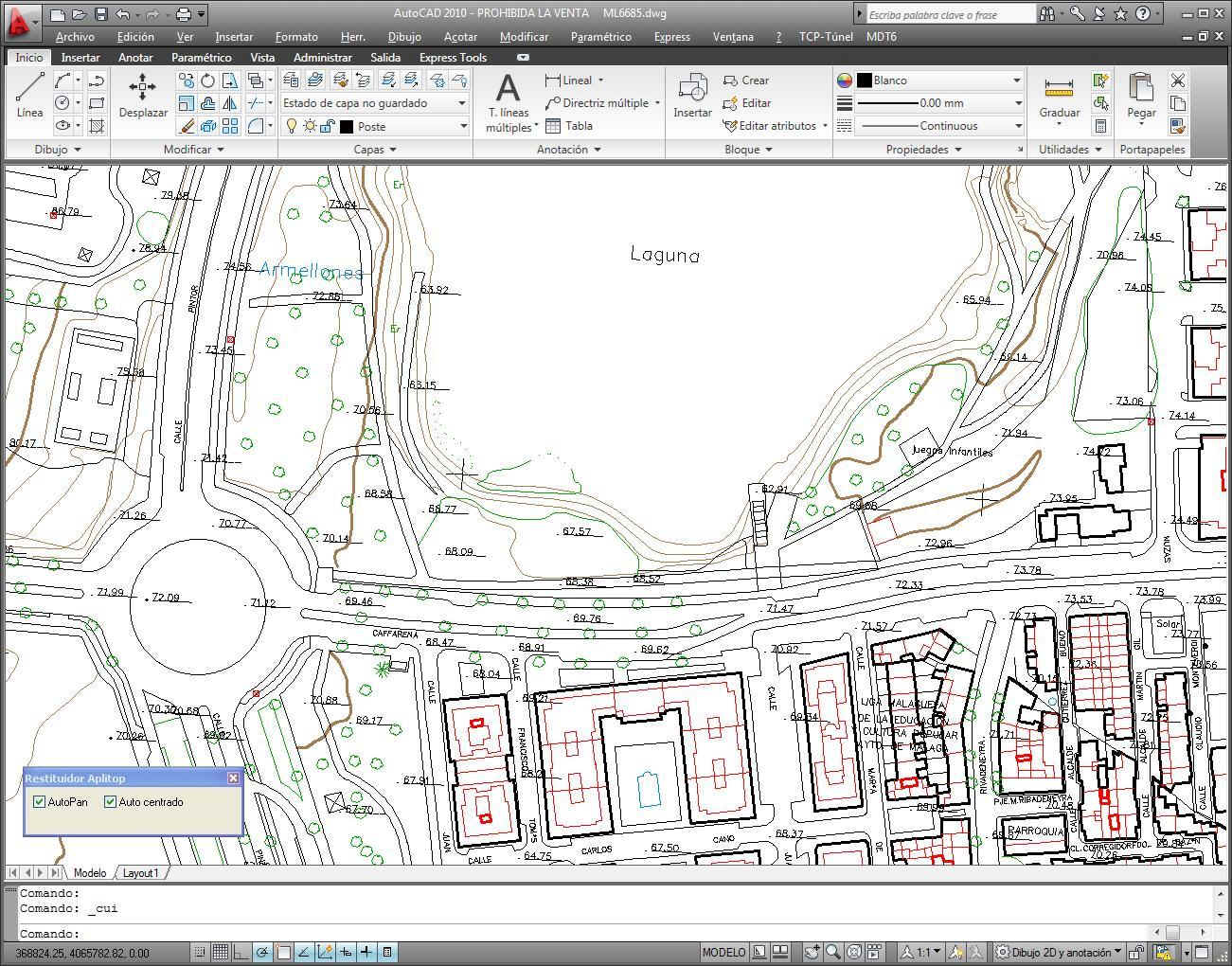
Task: Insert a Tabla annotation
Action: pyautogui.click(x=568, y=126)
